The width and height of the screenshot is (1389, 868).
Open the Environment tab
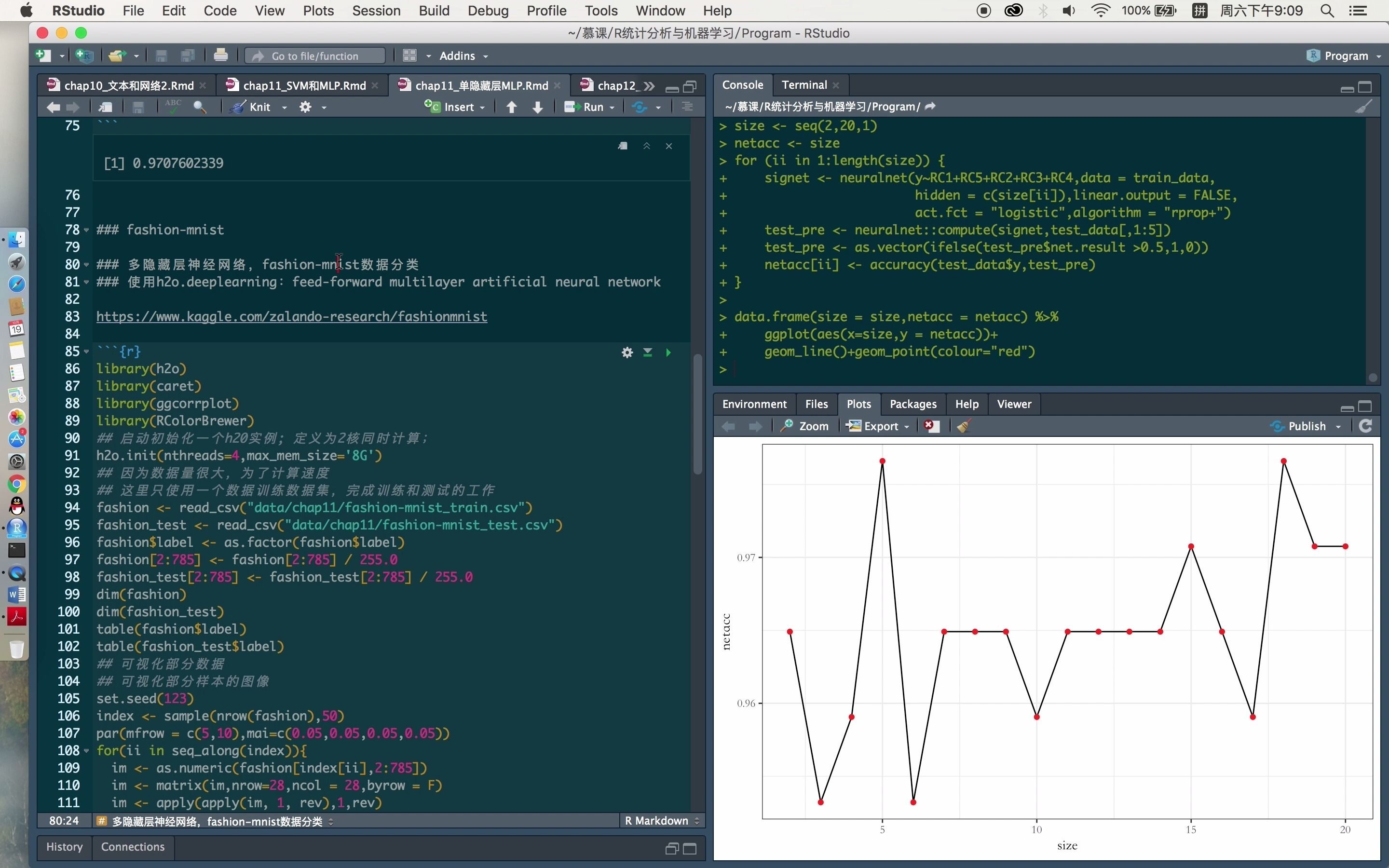754,404
